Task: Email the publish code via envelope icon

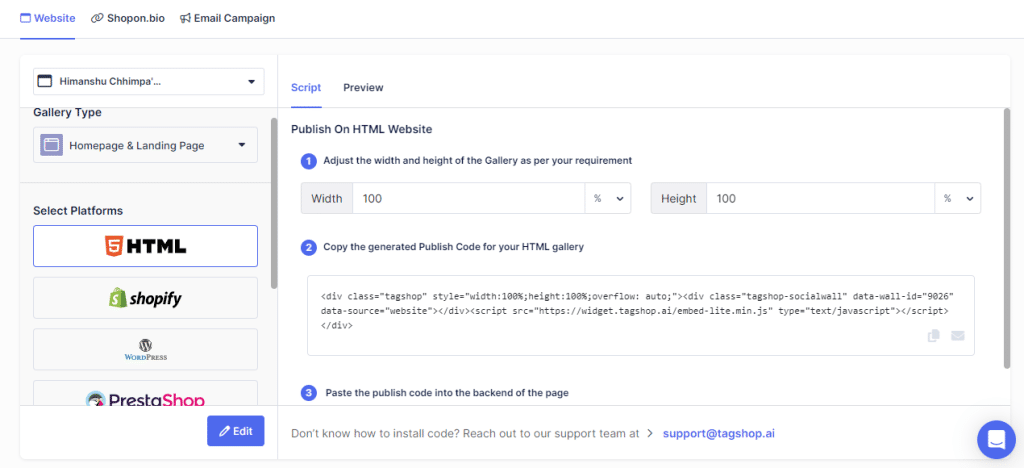Action: (x=957, y=336)
